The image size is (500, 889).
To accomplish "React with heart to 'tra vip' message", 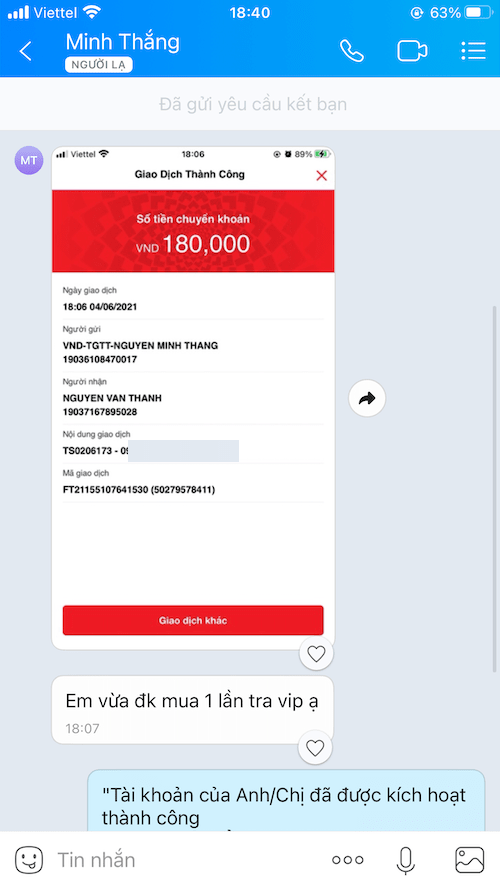I will (x=315, y=748).
